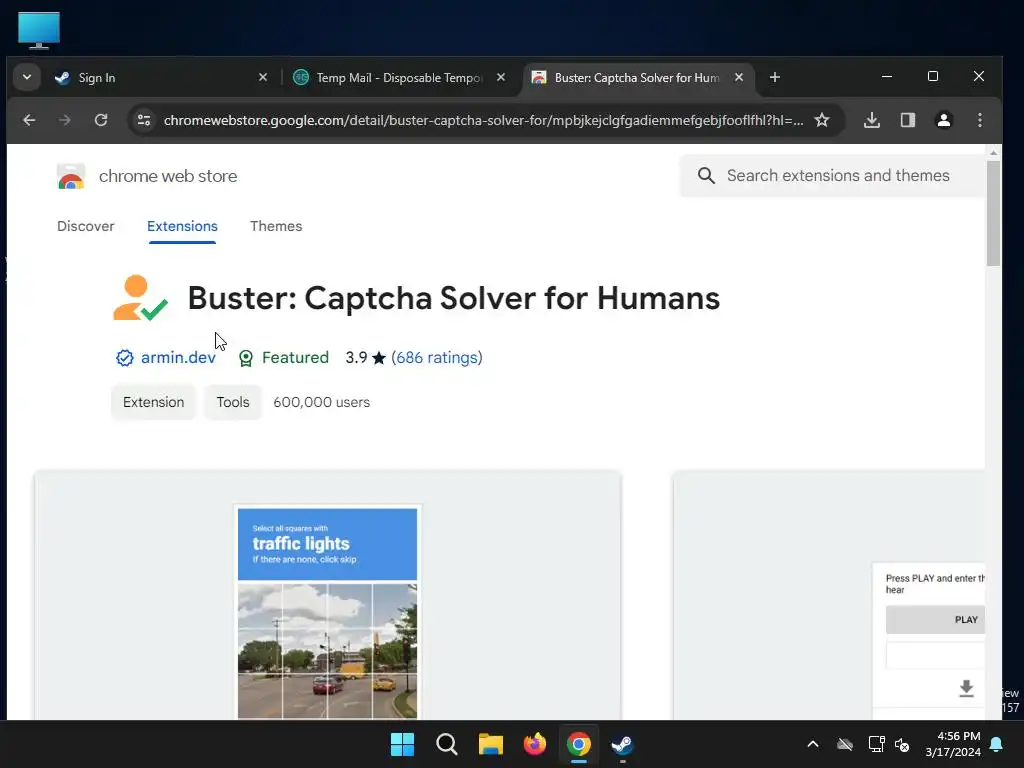Close the Temp Mail tab
This screenshot has height=768, width=1024.
501,77
